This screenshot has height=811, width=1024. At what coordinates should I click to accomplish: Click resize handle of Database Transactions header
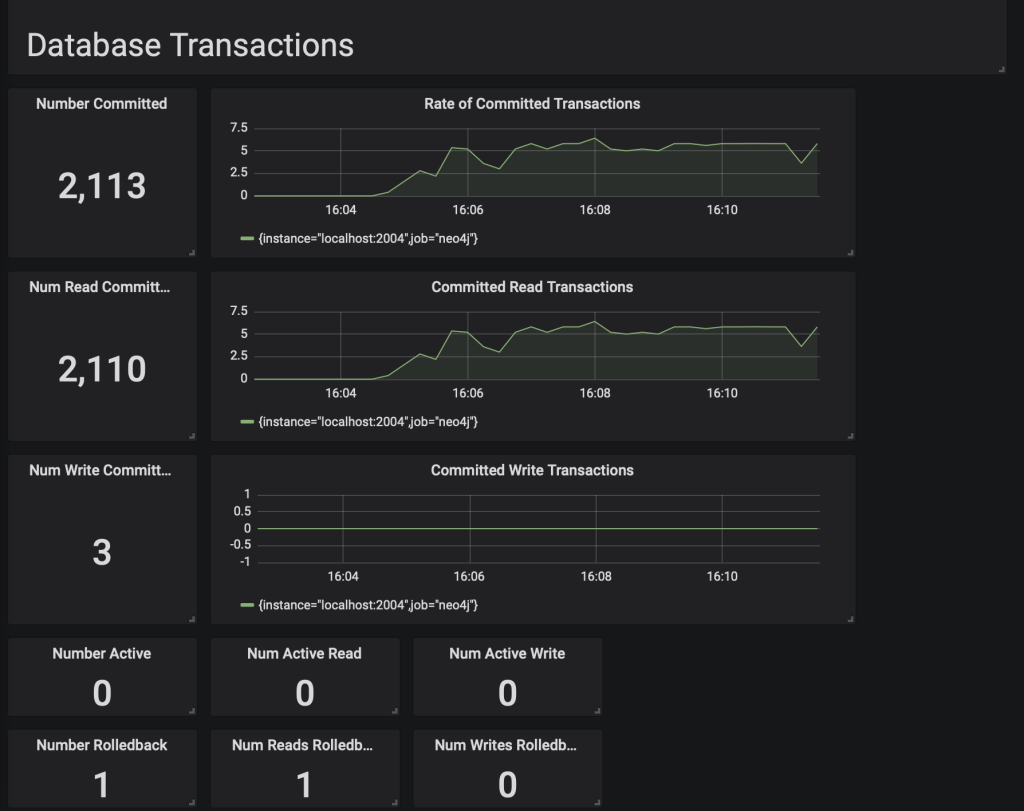coord(1001,69)
